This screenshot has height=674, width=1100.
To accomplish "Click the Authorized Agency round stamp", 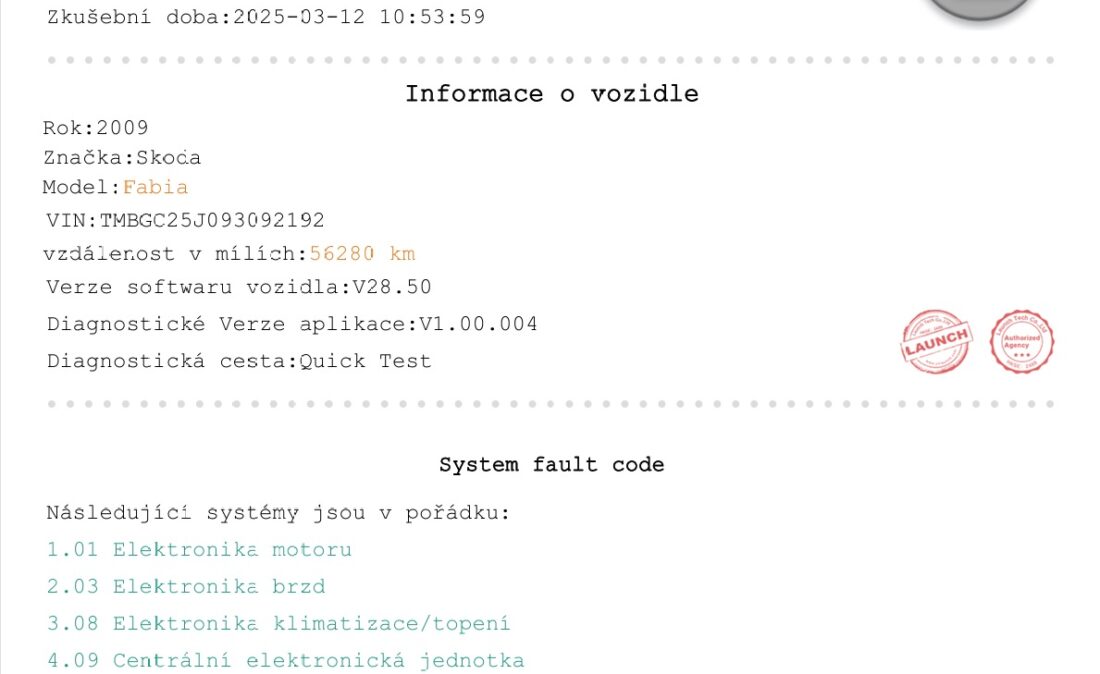I will click(1021, 342).
